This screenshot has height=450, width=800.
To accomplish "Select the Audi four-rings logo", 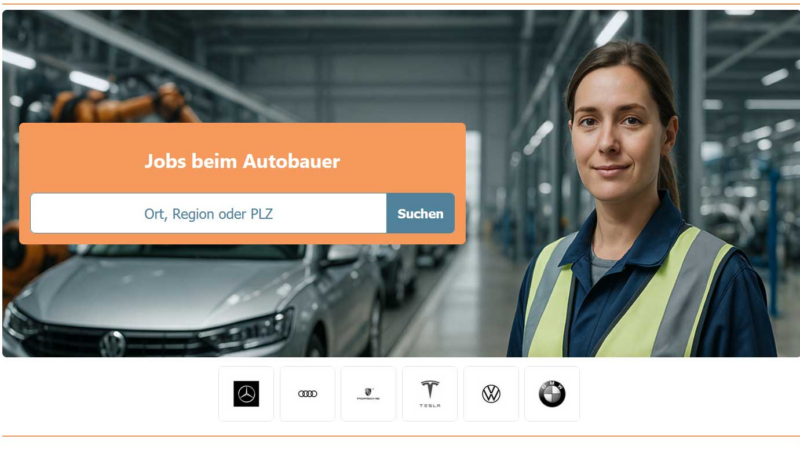I will (308, 394).
